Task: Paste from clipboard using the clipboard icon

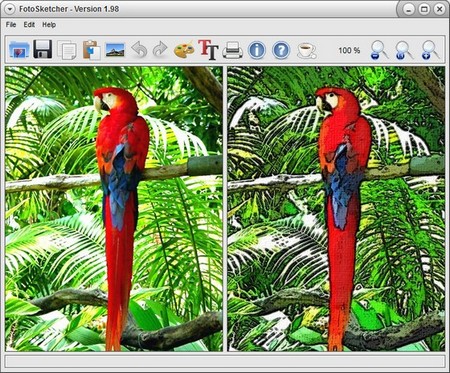Action: (91, 50)
